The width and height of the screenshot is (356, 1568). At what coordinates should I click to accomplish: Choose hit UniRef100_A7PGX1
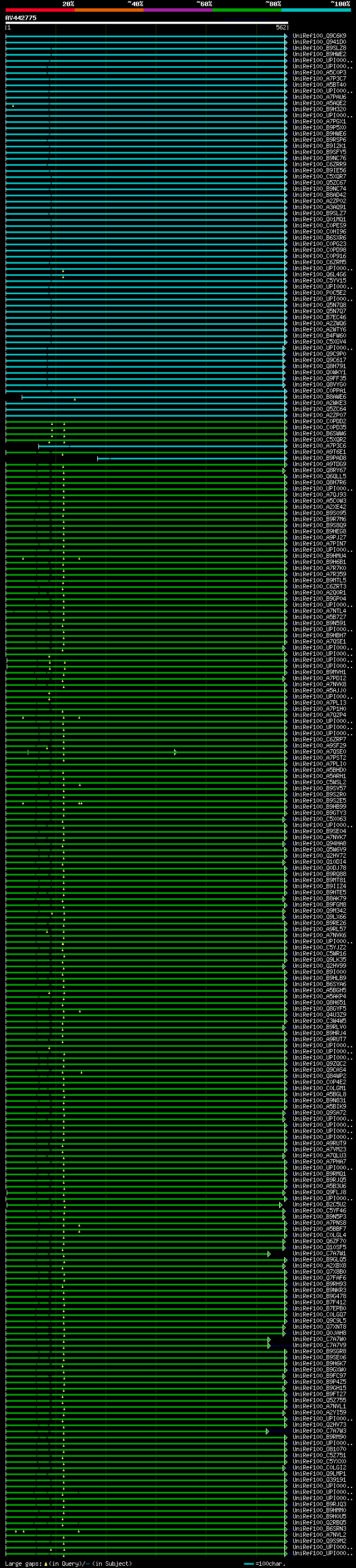click(x=319, y=121)
